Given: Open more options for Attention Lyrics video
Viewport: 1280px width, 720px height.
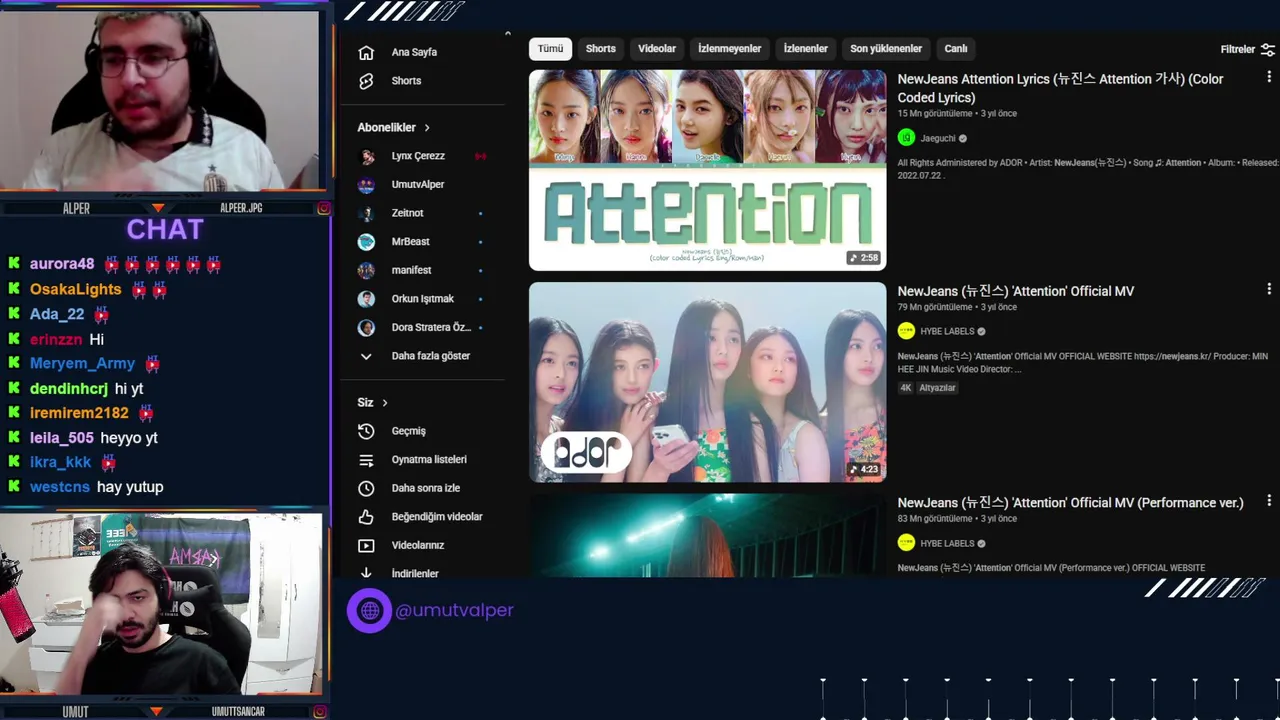Looking at the screenshot, I should click(1269, 77).
